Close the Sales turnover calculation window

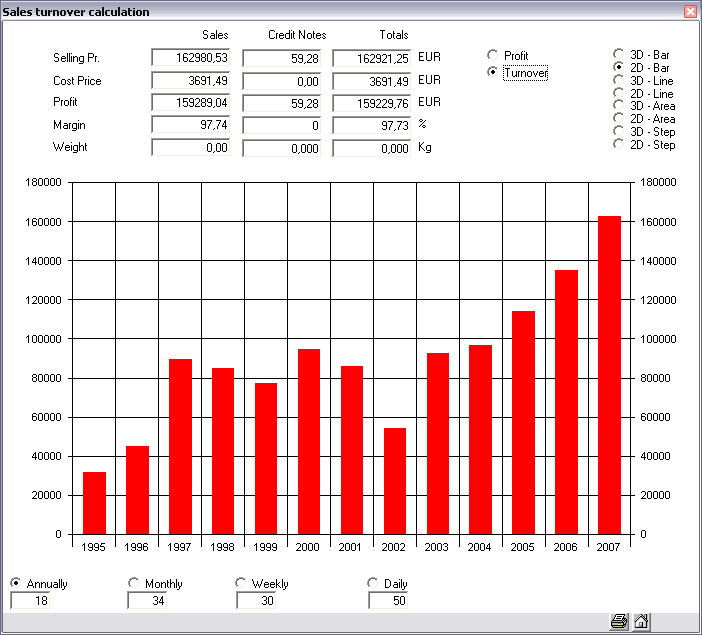pyautogui.click(x=689, y=12)
